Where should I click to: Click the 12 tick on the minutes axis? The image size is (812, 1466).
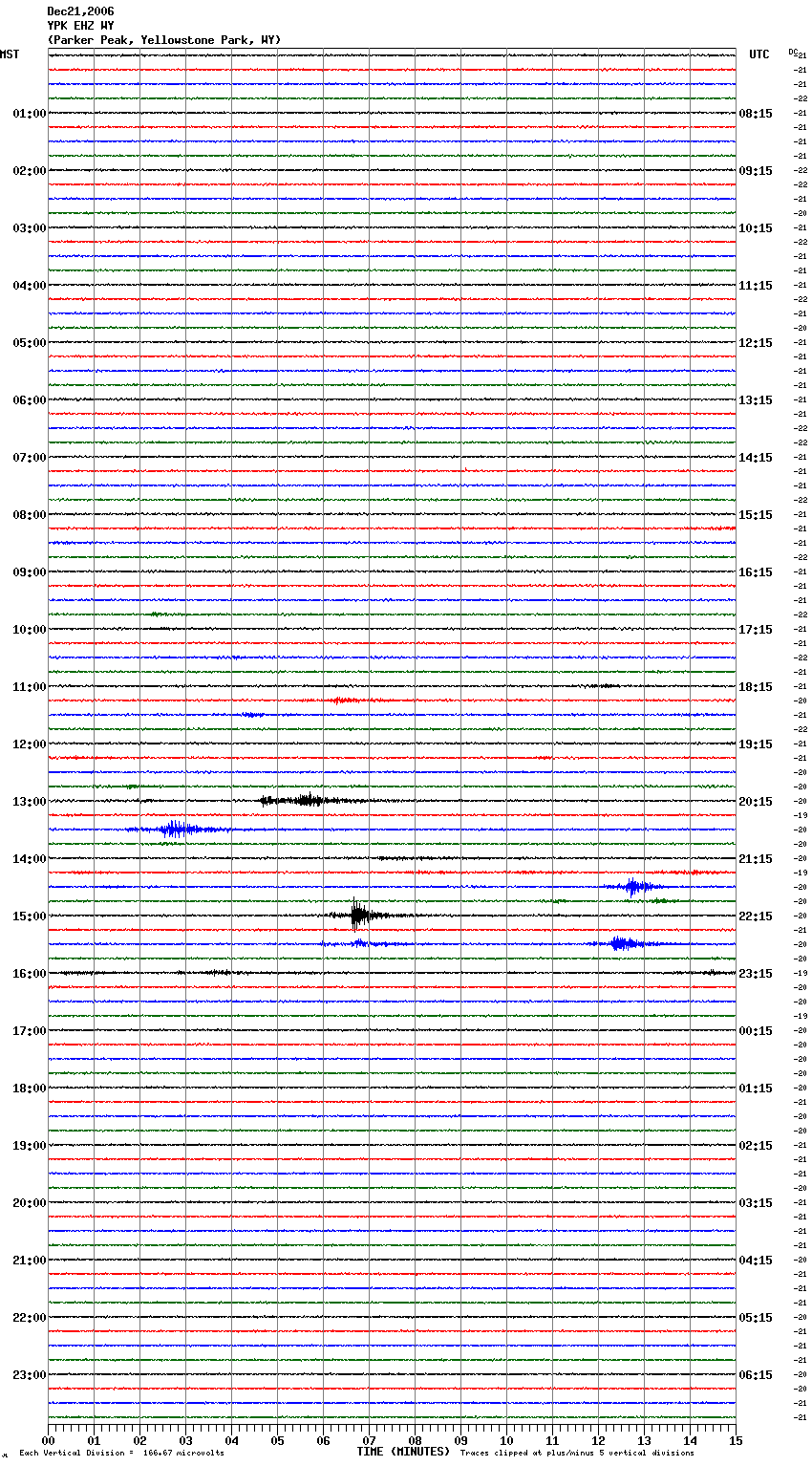click(598, 1440)
